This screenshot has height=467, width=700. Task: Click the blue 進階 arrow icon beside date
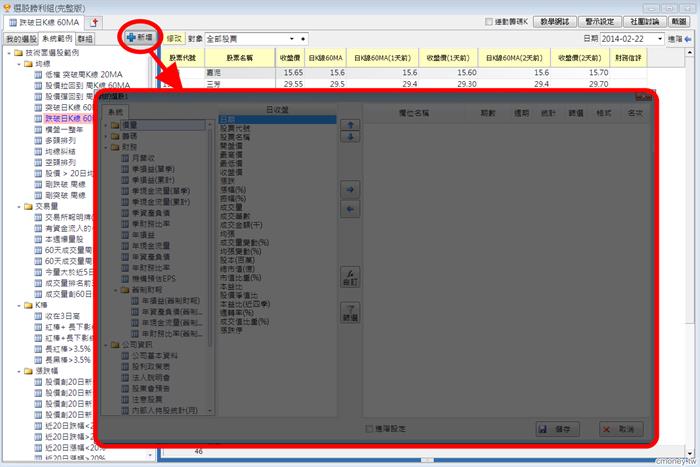coord(688,39)
